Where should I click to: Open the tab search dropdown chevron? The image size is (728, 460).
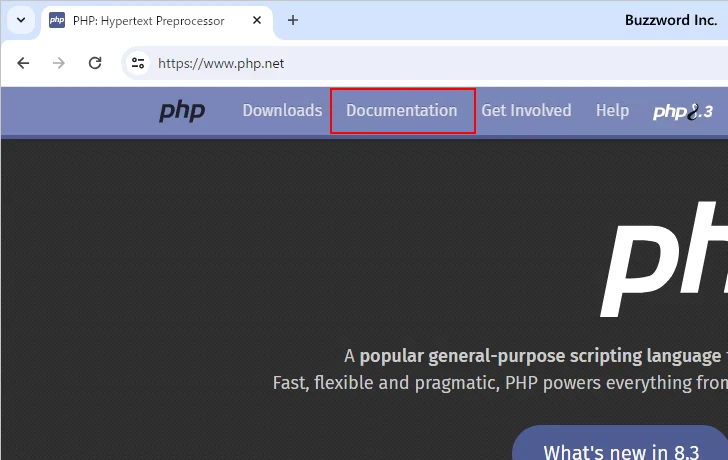coord(21,20)
